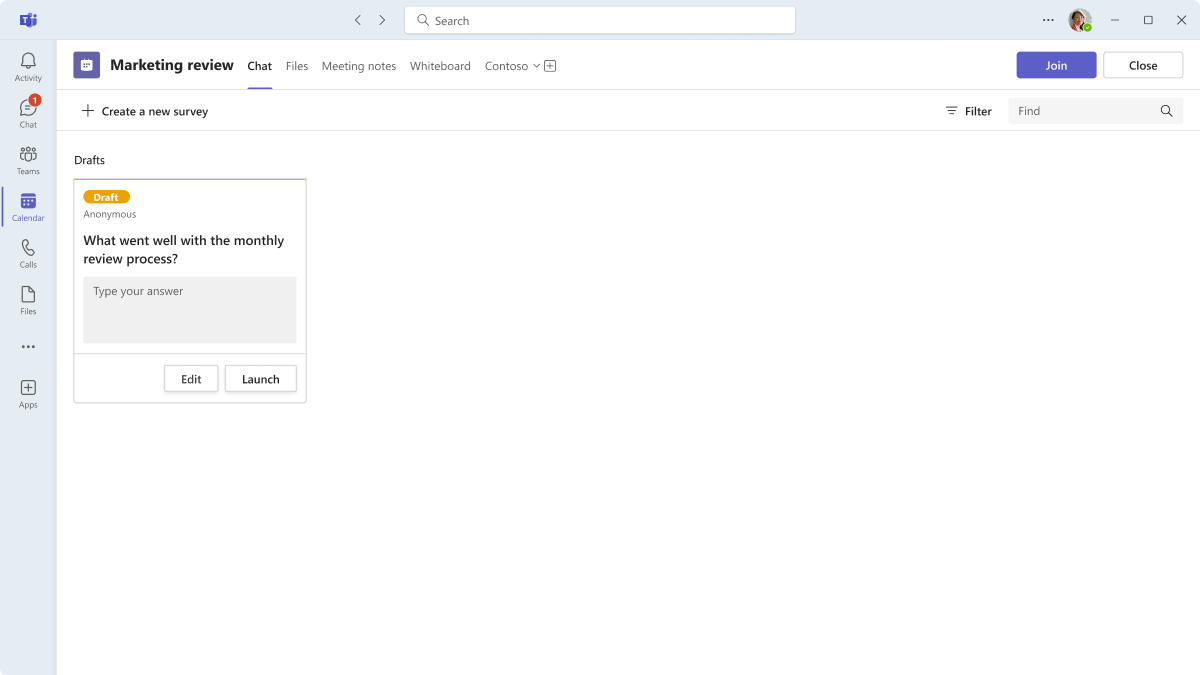
Task: Click the add tab plus icon
Action: coord(550,66)
